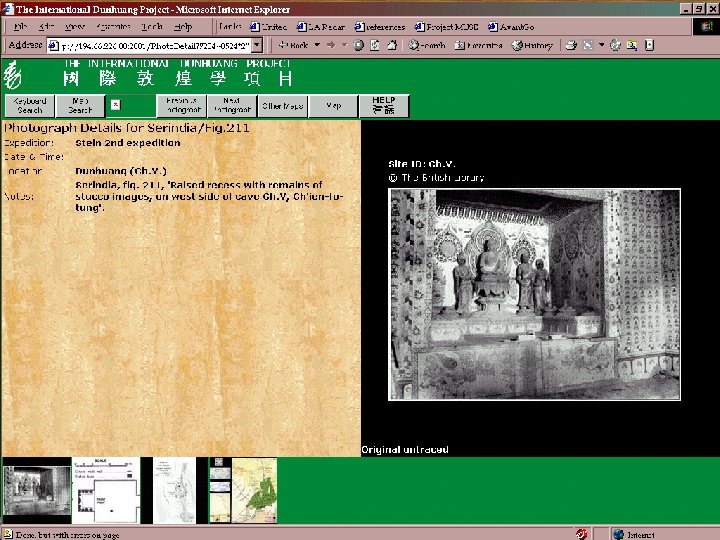Click the large cave recess photograph

tap(534, 294)
